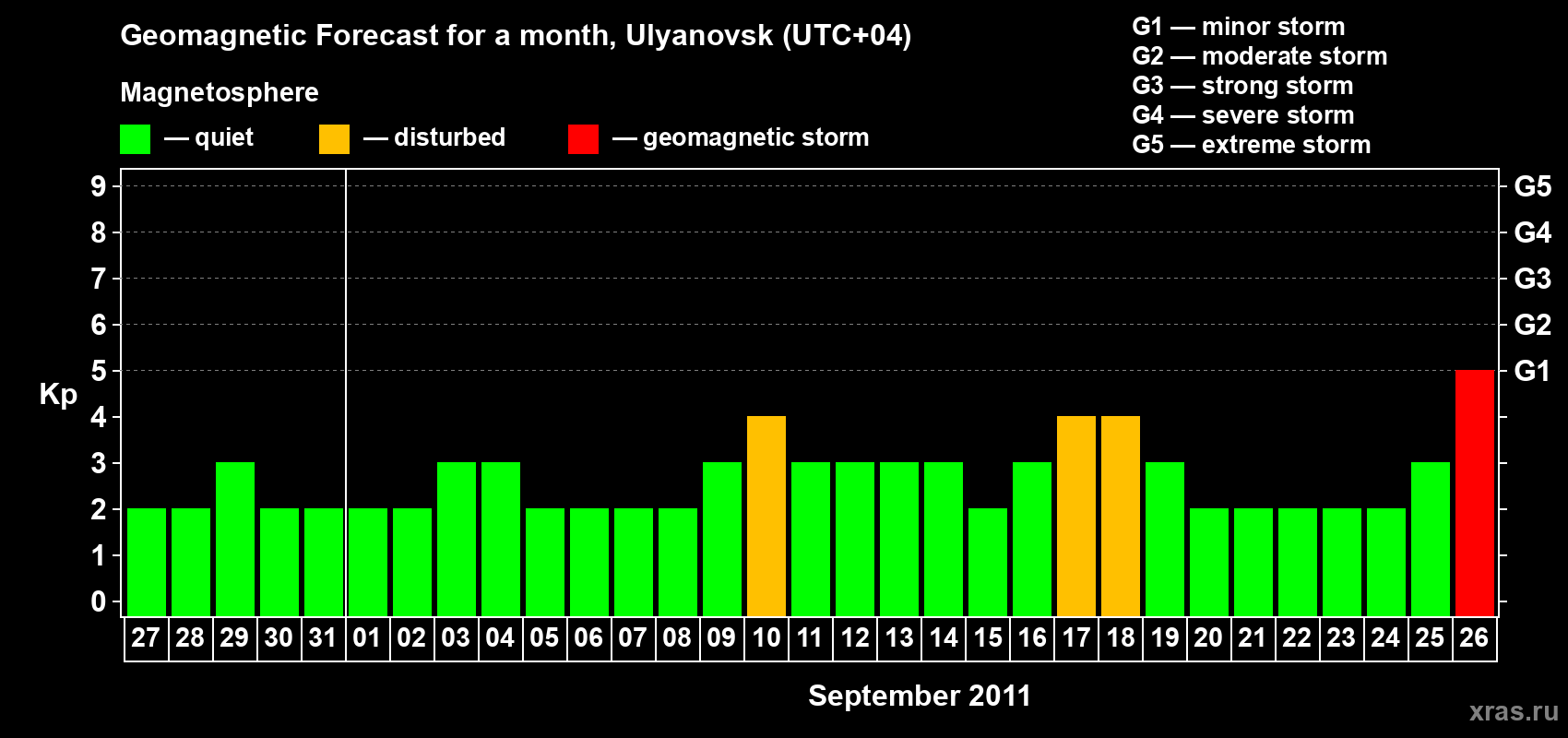Select date cell 26 on the axis
Screen dimensions: 1568x738
coord(1474,638)
